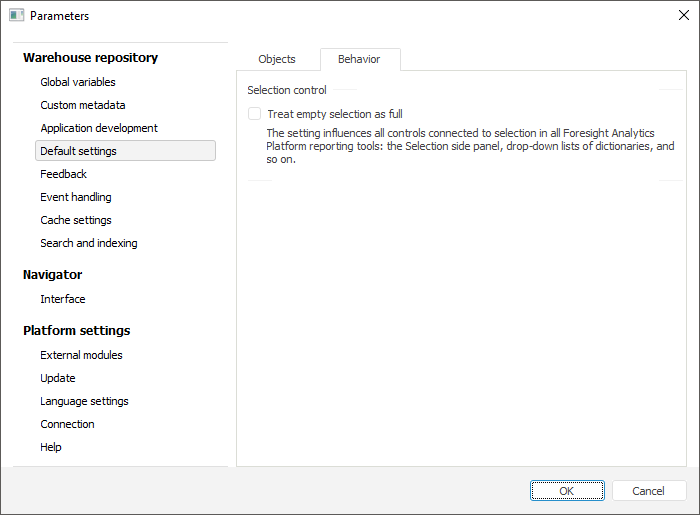This screenshot has width=700, height=515.
Task: Switch to the Objects tab
Action: 277,59
